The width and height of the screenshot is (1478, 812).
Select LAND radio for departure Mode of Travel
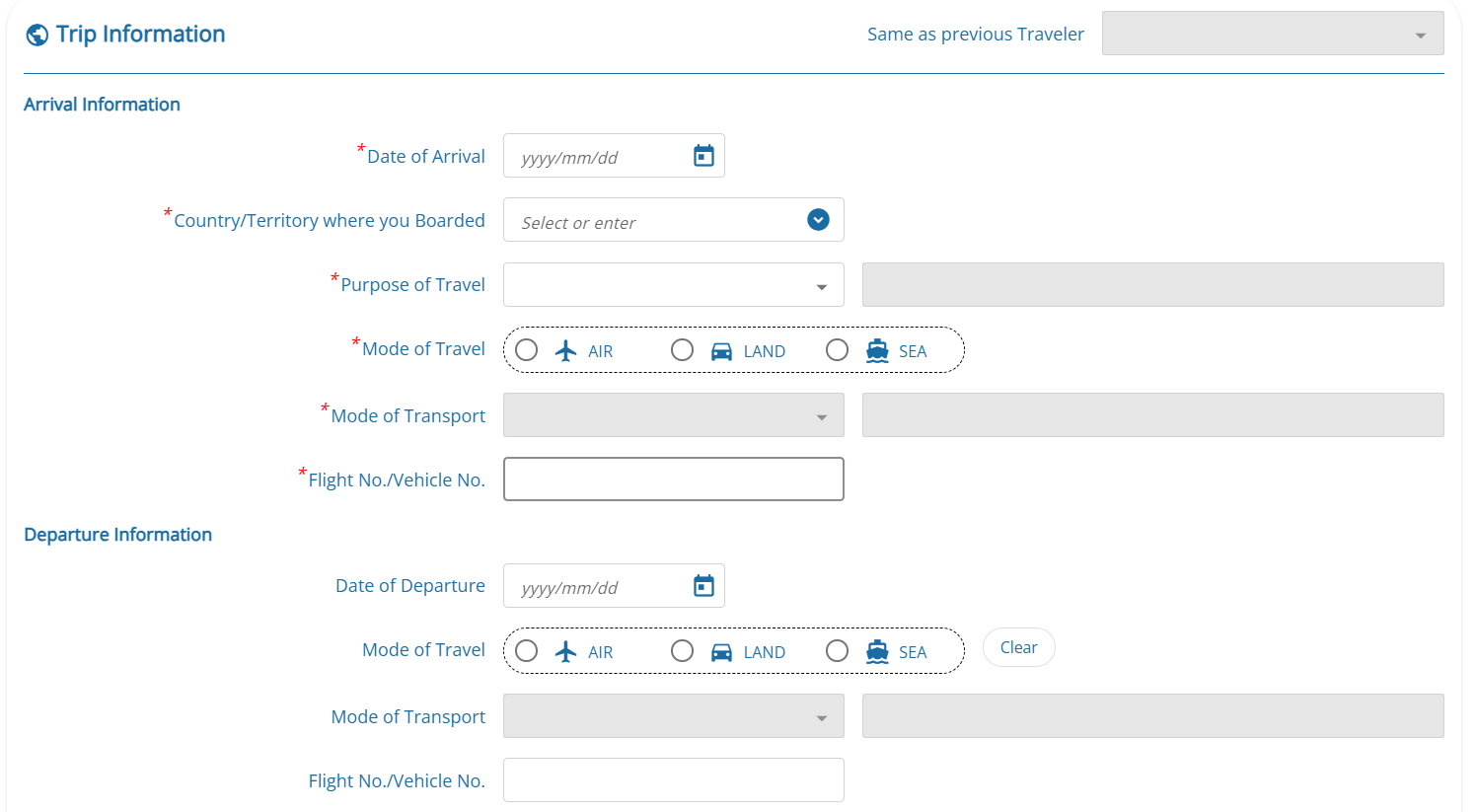(682, 651)
